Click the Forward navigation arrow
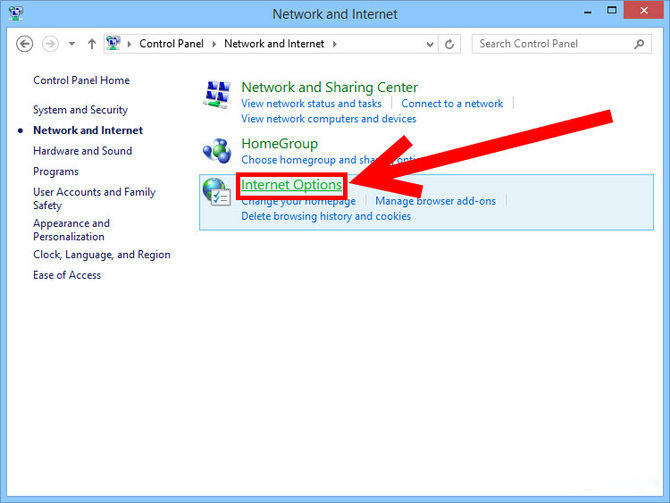670x503 pixels. pyautogui.click(x=50, y=44)
